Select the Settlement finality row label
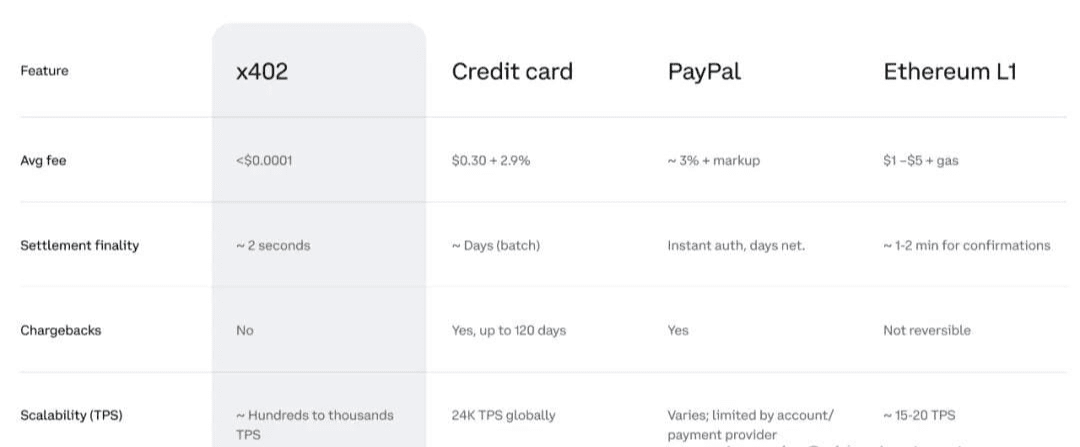This screenshot has height=447, width=1080. (79, 245)
